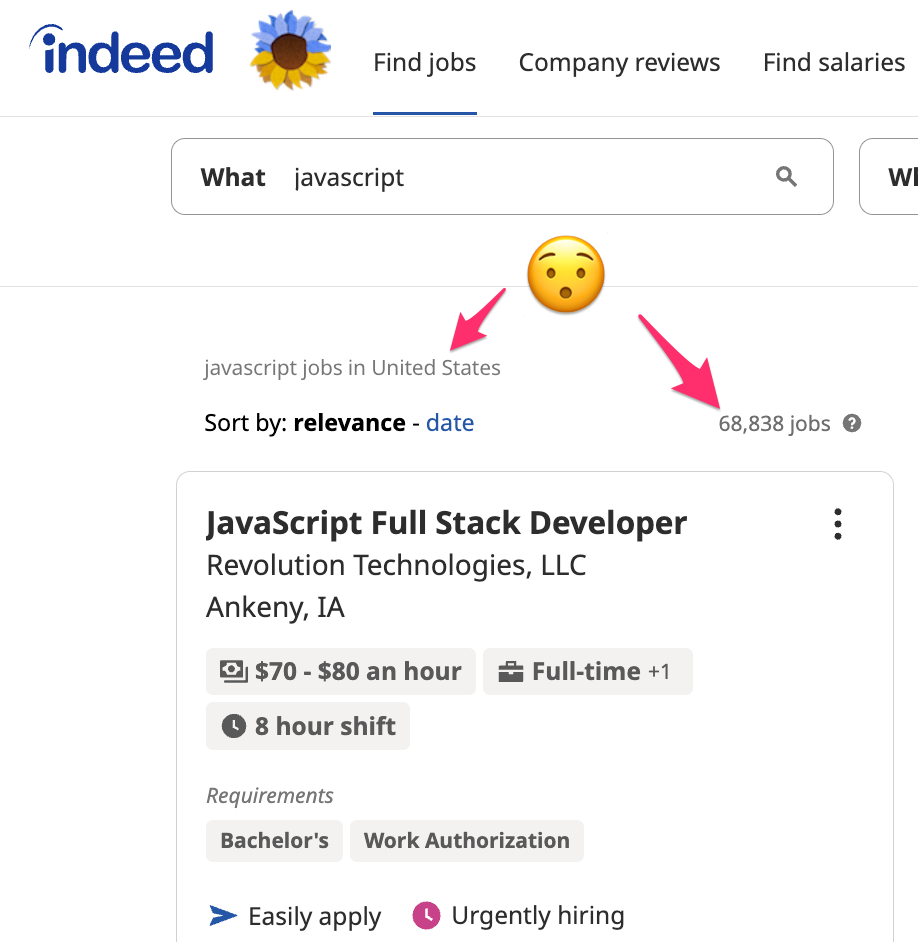Viewport: 918px width, 942px height.
Task: Go to Company reviews
Action: click(x=619, y=62)
